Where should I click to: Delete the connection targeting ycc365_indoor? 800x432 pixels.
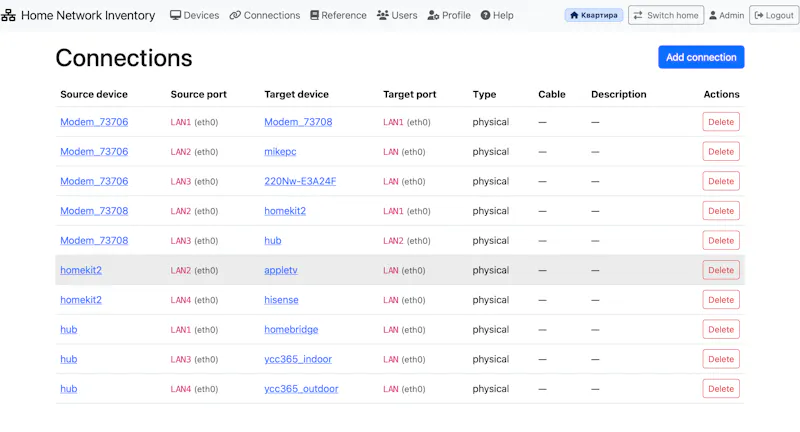(721, 359)
